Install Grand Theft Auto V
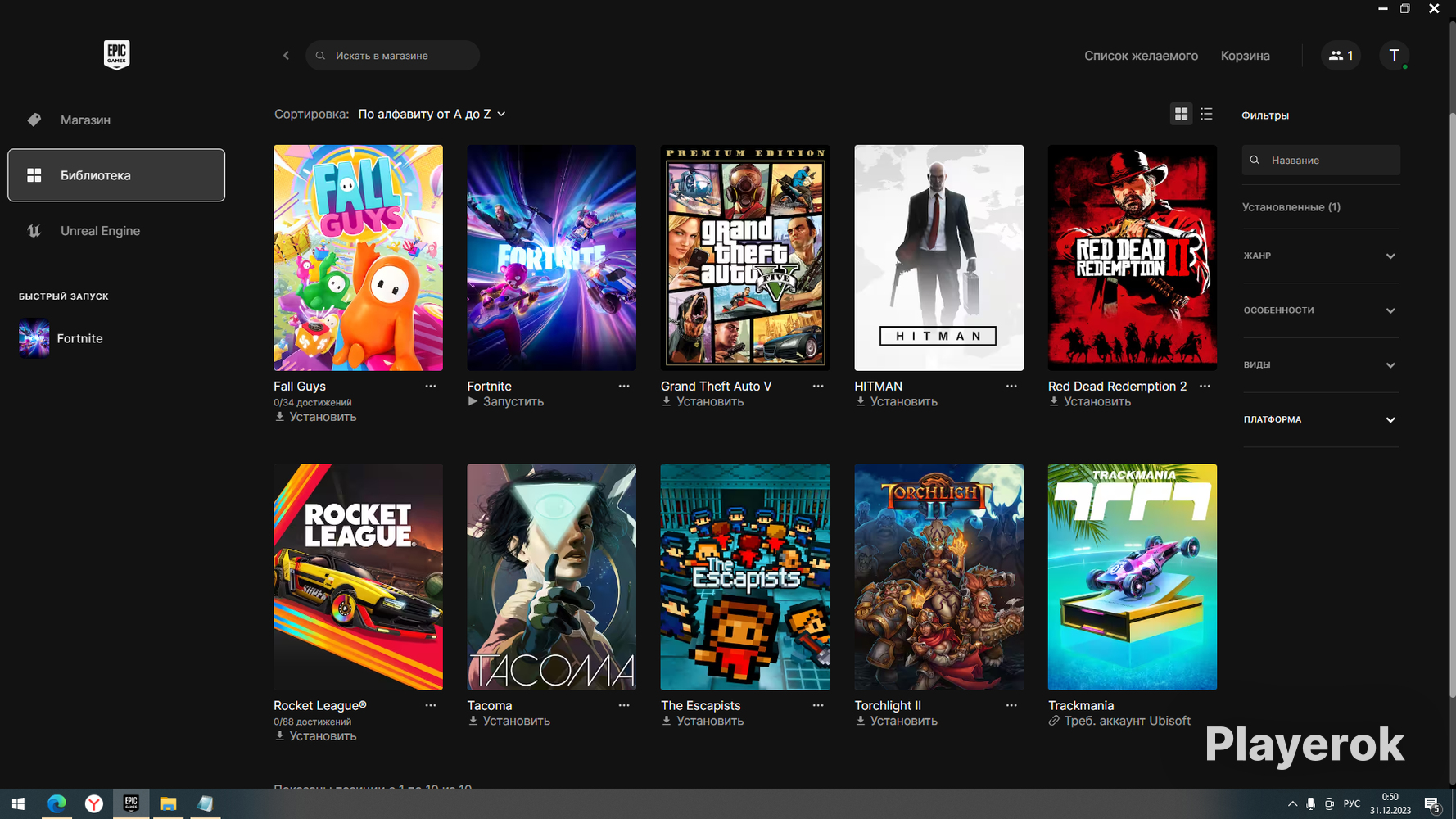 pos(703,402)
